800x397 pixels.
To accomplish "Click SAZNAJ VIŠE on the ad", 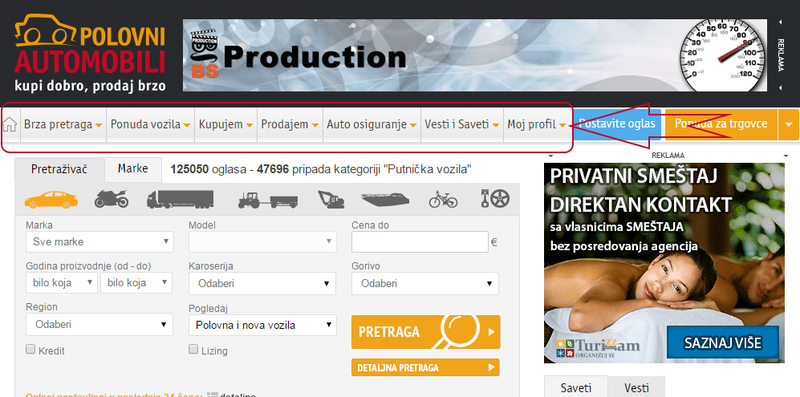I will point(722,343).
